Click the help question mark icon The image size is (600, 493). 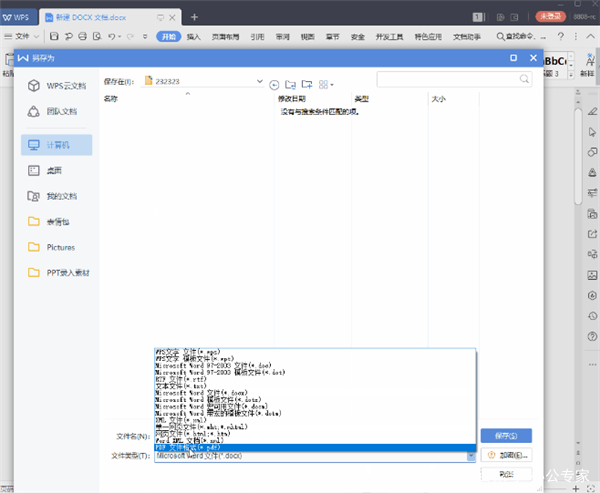(561, 36)
